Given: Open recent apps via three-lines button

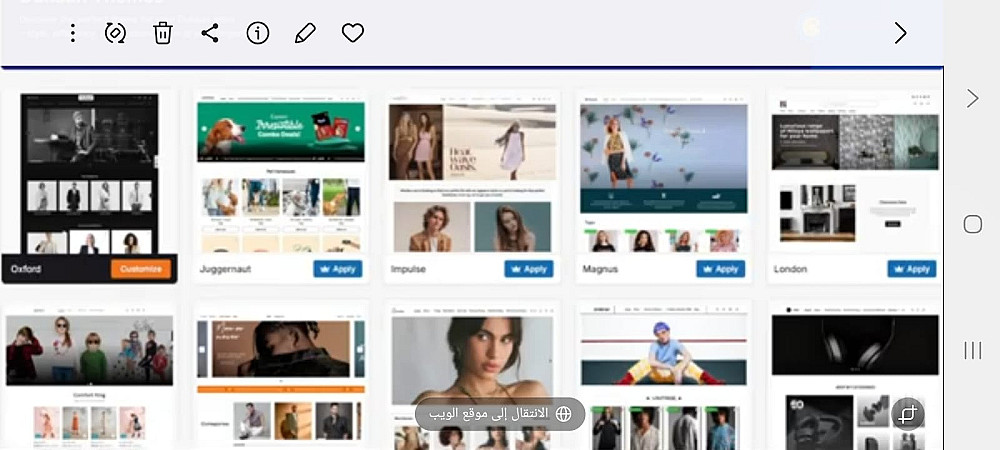Looking at the screenshot, I should click(x=973, y=350).
